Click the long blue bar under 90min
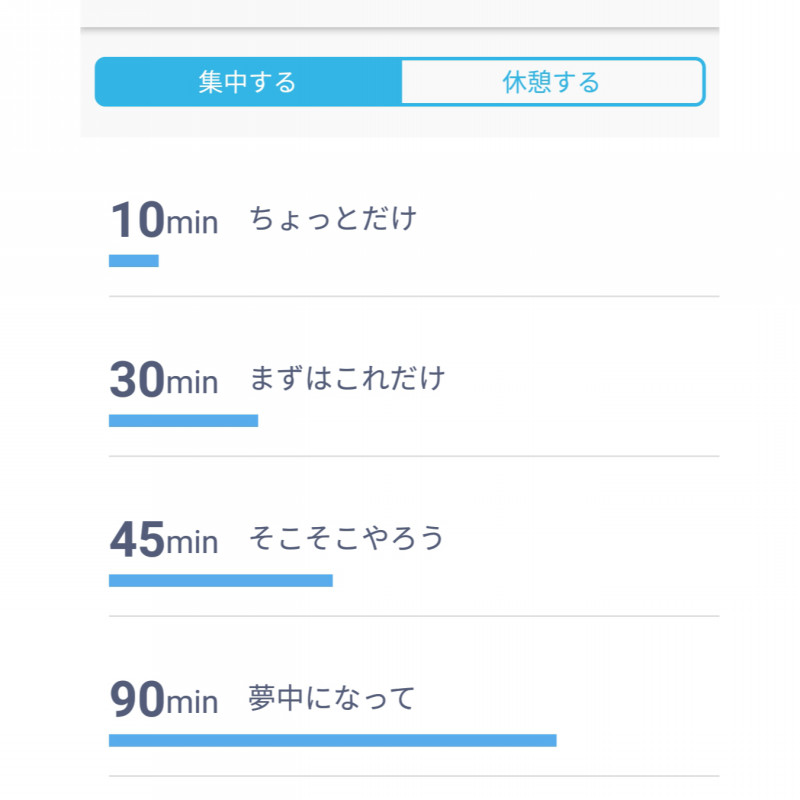 (x=333, y=740)
